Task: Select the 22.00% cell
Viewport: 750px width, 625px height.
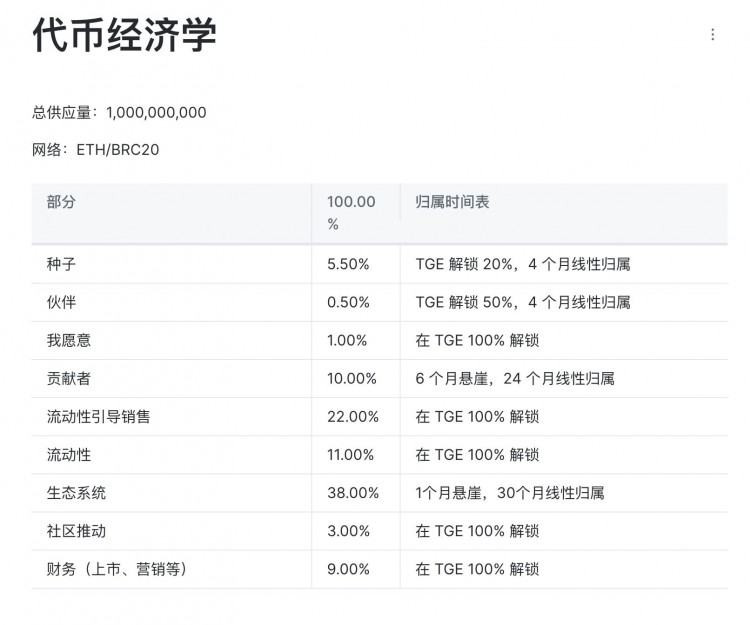Action: pos(353,417)
